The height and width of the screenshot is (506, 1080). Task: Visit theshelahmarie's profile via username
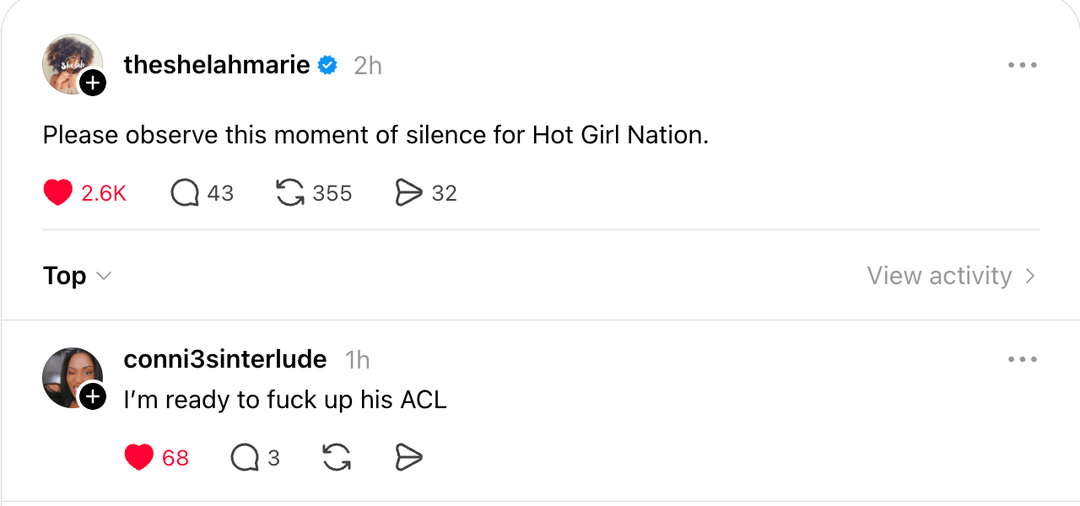coord(216,66)
